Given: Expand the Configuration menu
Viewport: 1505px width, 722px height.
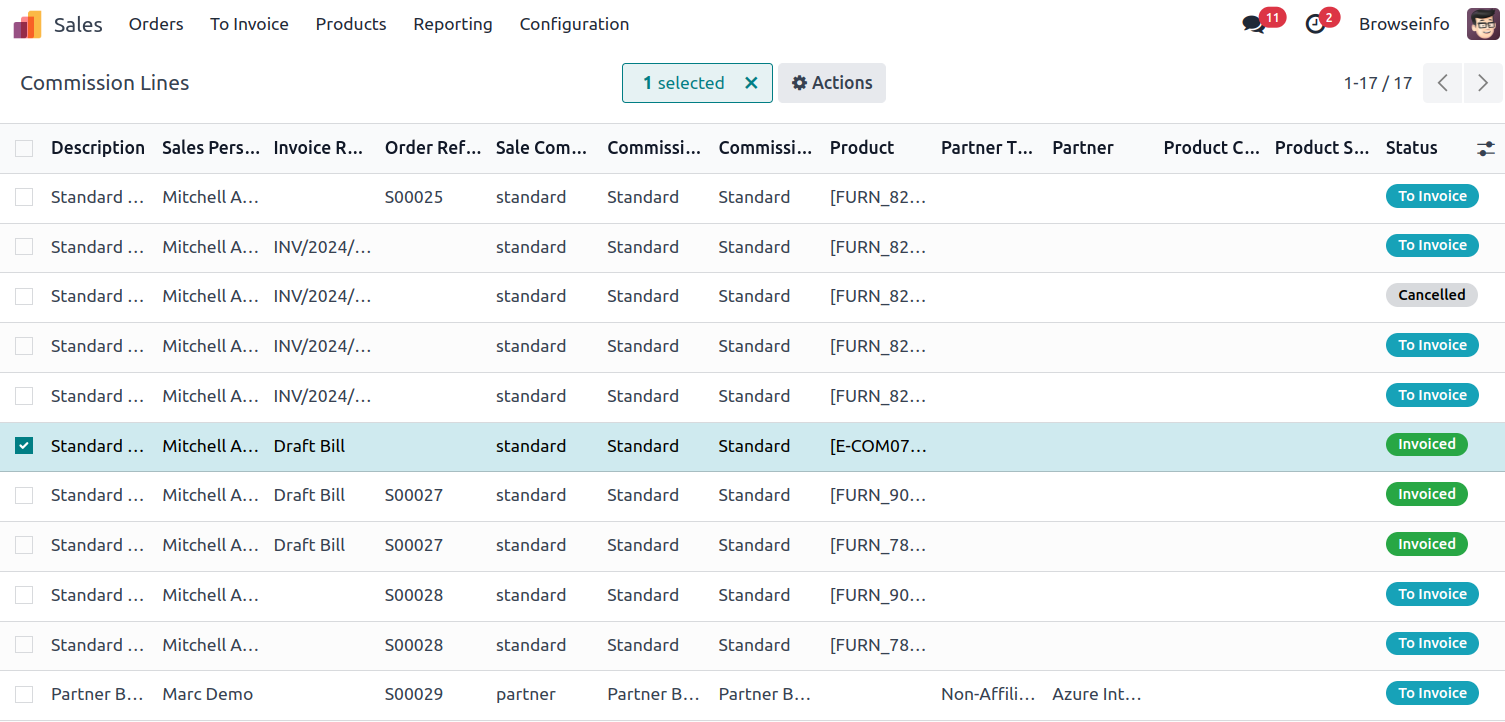Looking at the screenshot, I should [574, 24].
